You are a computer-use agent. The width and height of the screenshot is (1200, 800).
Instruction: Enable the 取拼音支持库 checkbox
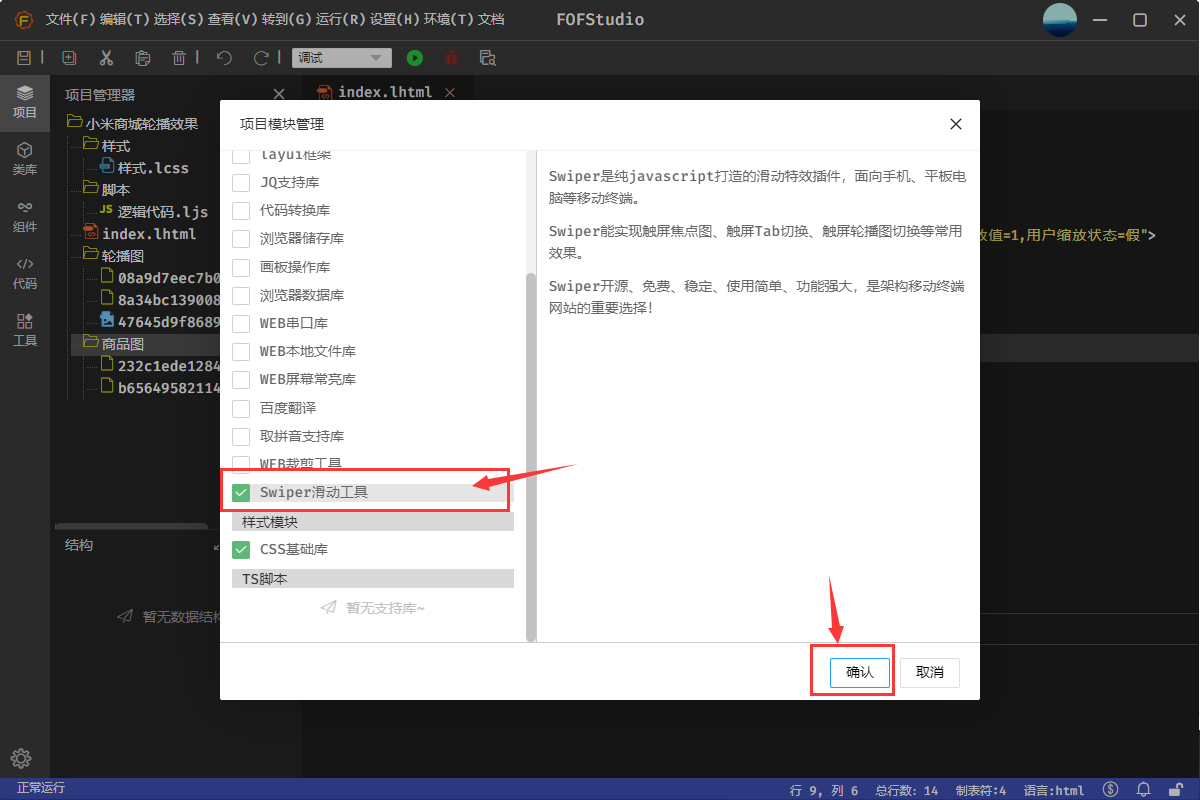(241, 437)
